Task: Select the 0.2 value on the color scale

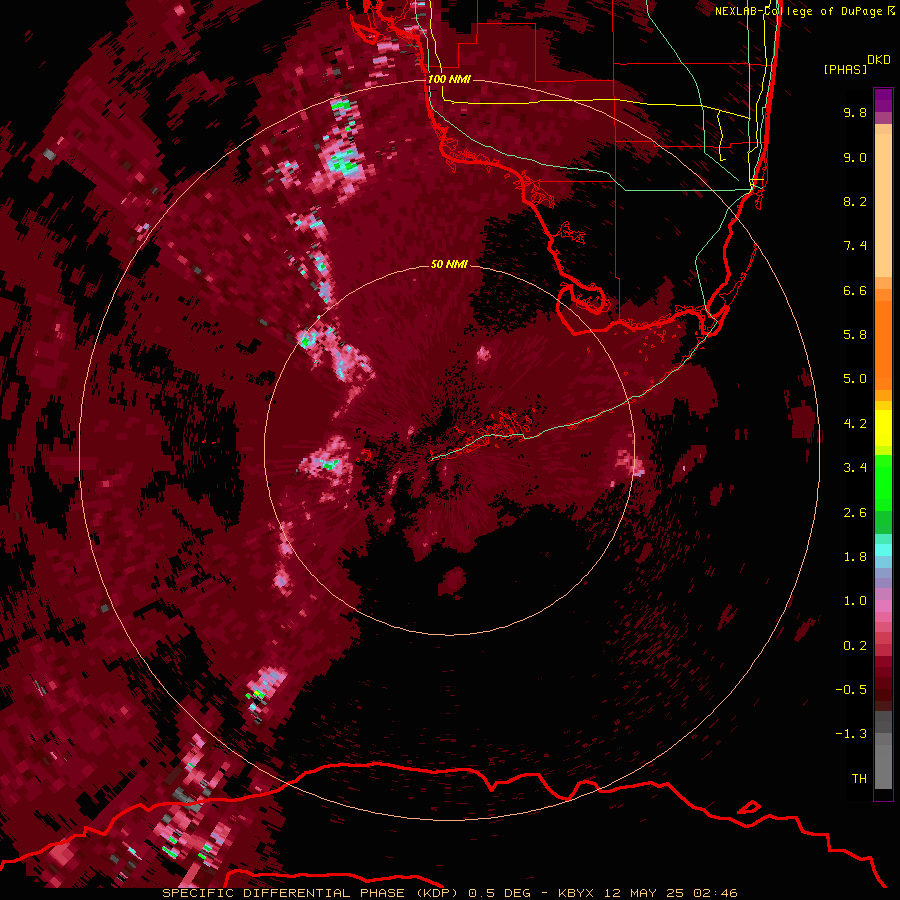Action: pos(855,646)
